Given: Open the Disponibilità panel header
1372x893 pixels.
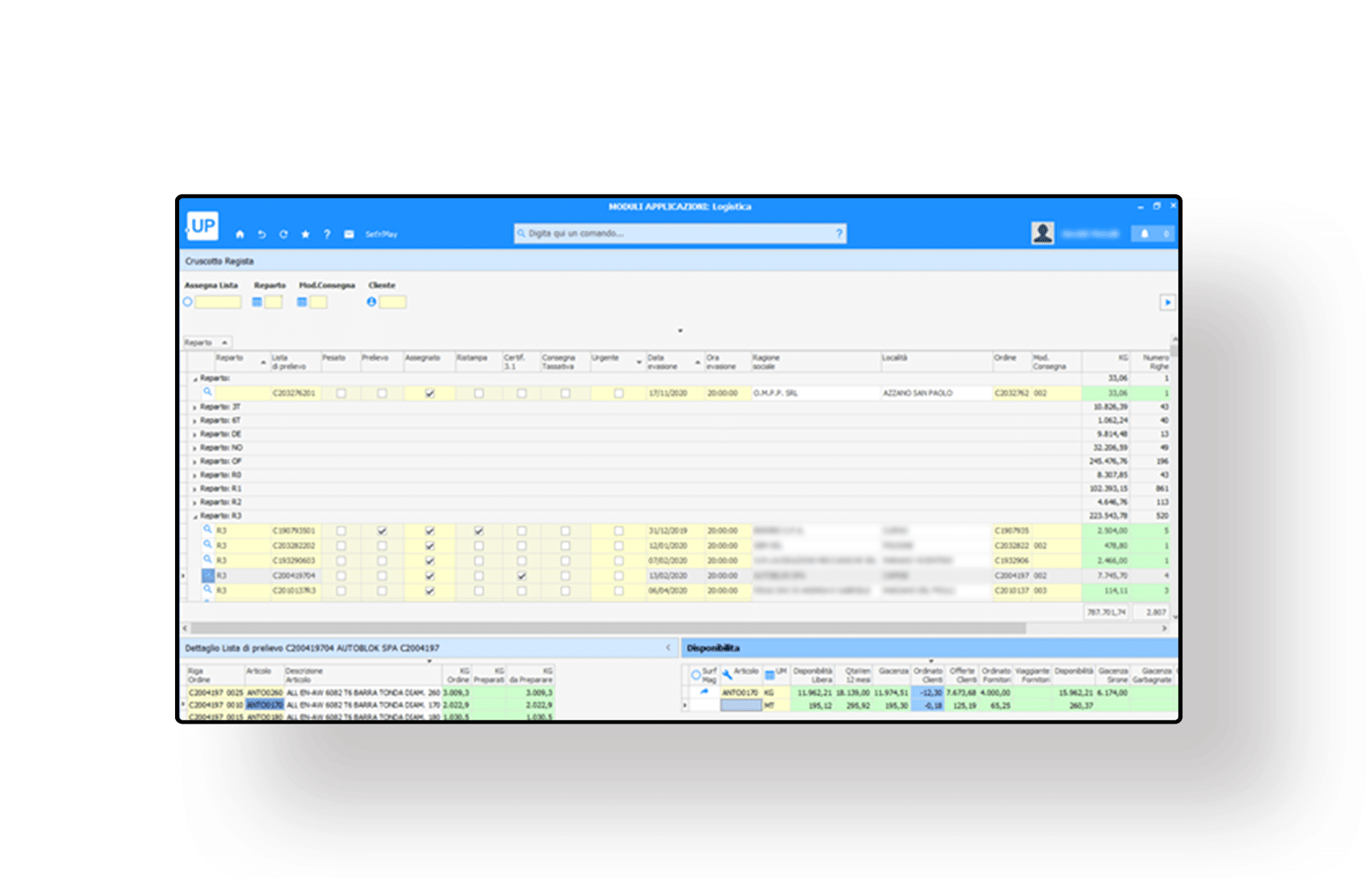Looking at the screenshot, I should click(713, 648).
